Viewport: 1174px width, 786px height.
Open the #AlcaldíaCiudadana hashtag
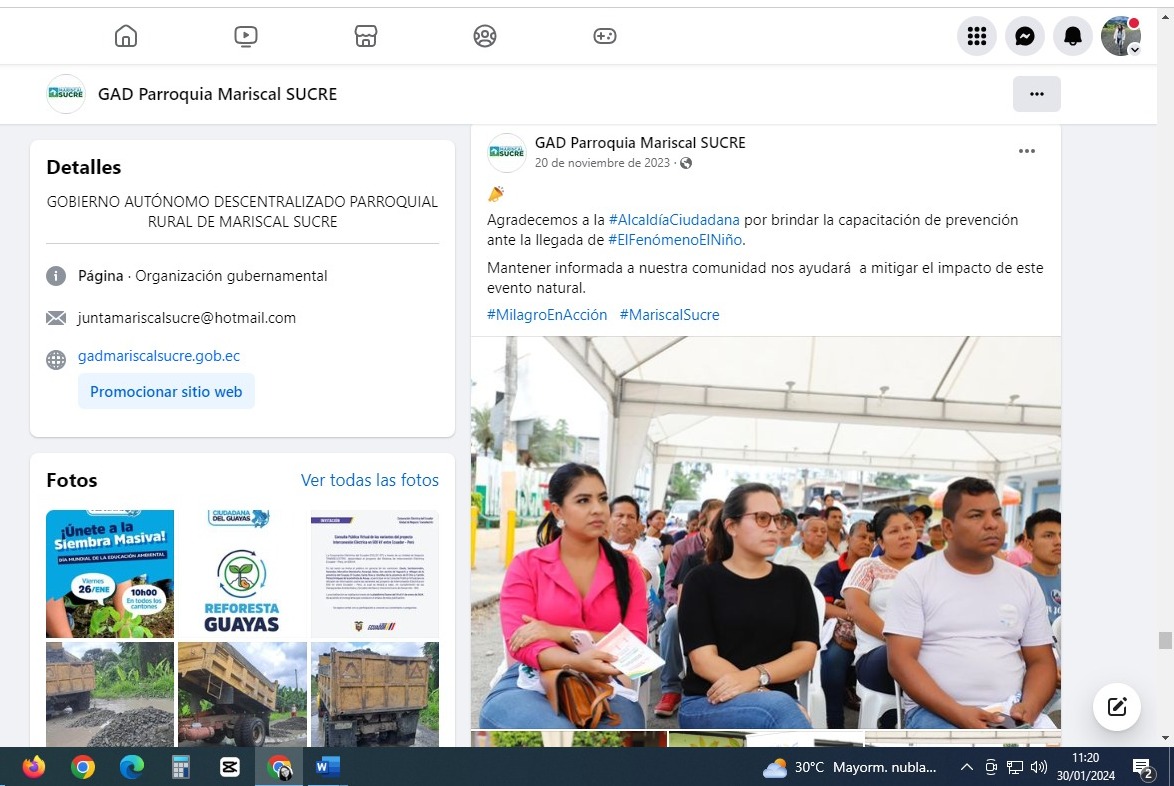click(x=674, y=220)
